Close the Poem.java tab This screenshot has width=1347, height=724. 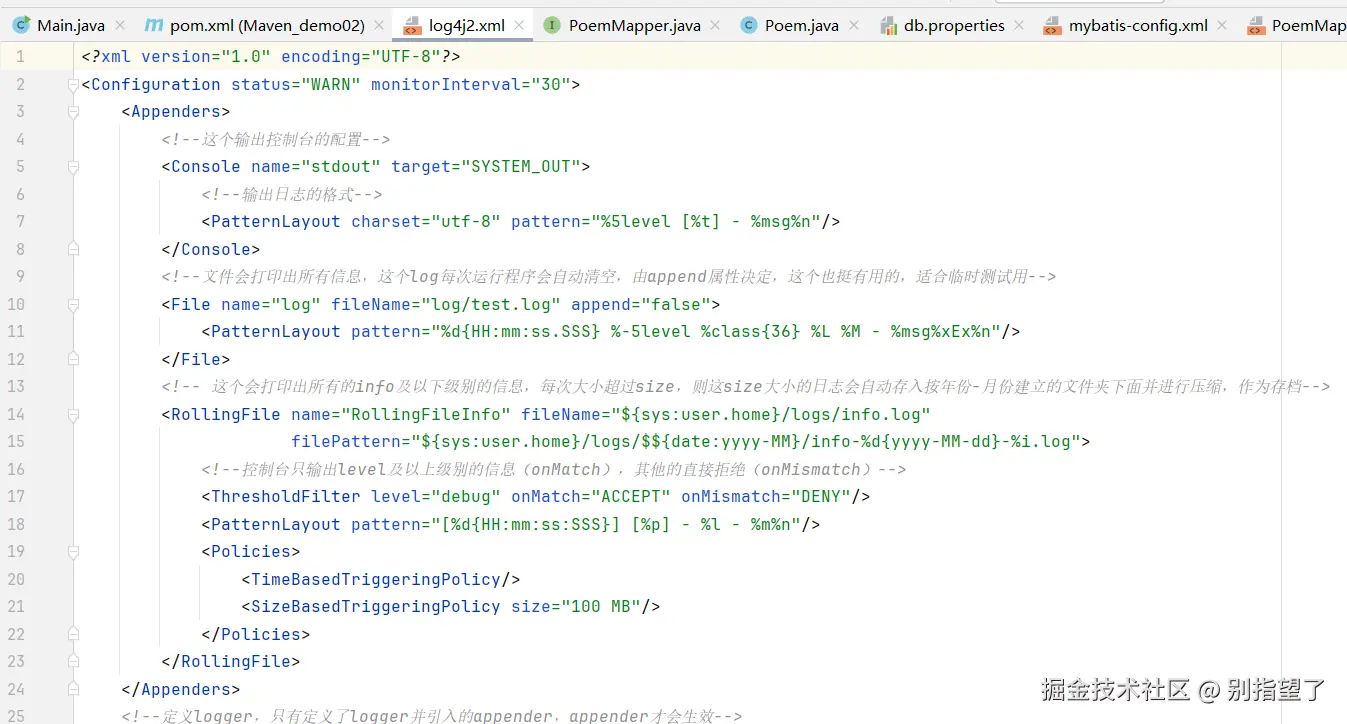(855, 26)
